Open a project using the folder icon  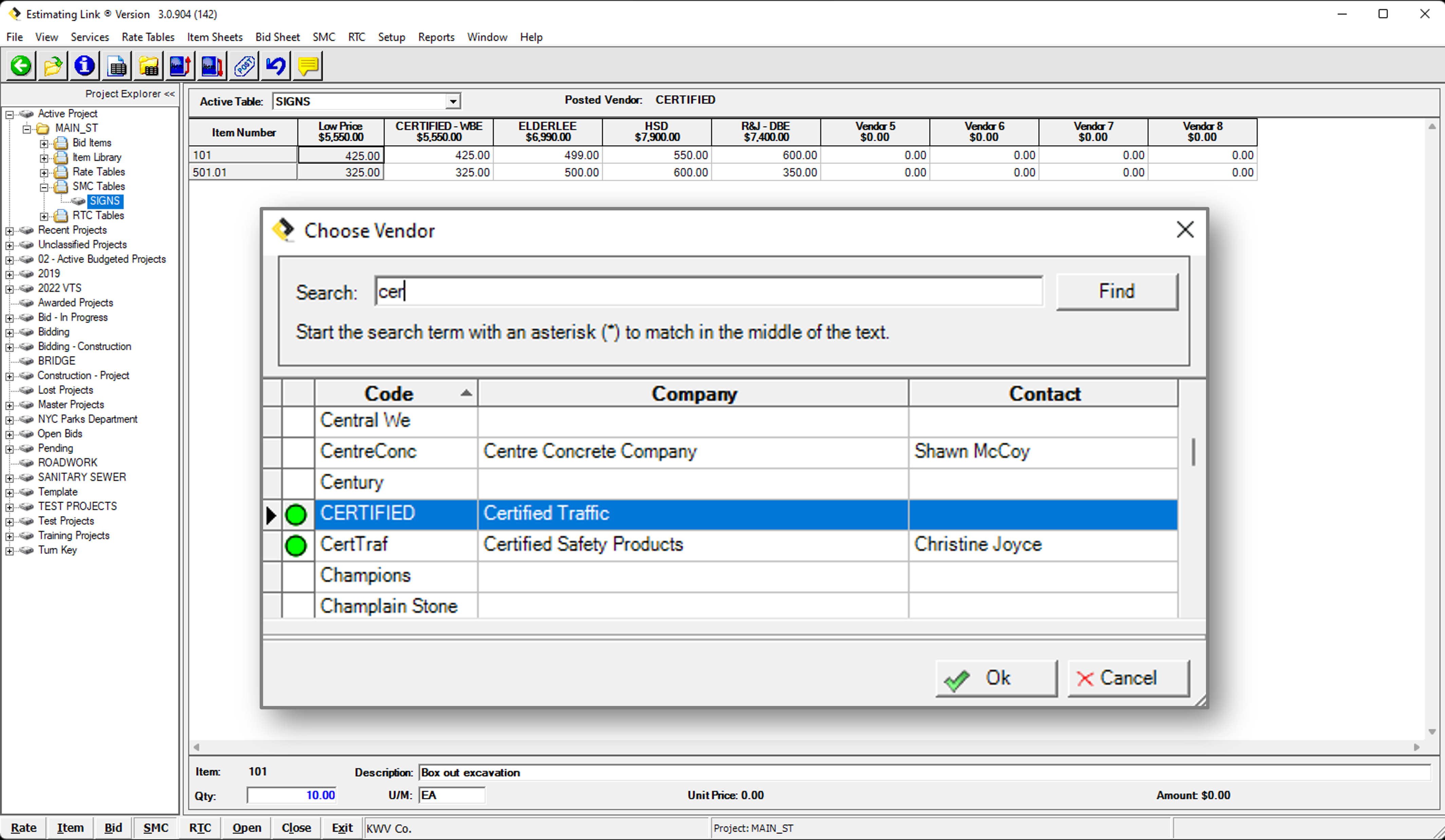[52, 66]
